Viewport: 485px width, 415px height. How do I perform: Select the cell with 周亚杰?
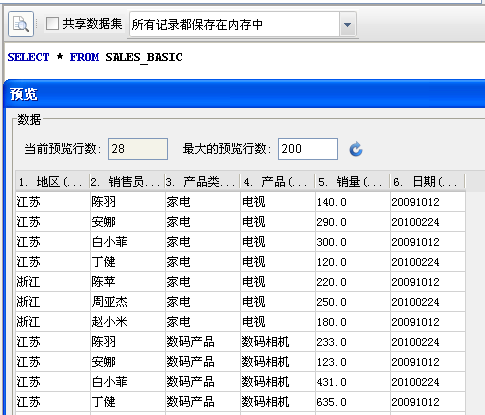tap(127, 302)
